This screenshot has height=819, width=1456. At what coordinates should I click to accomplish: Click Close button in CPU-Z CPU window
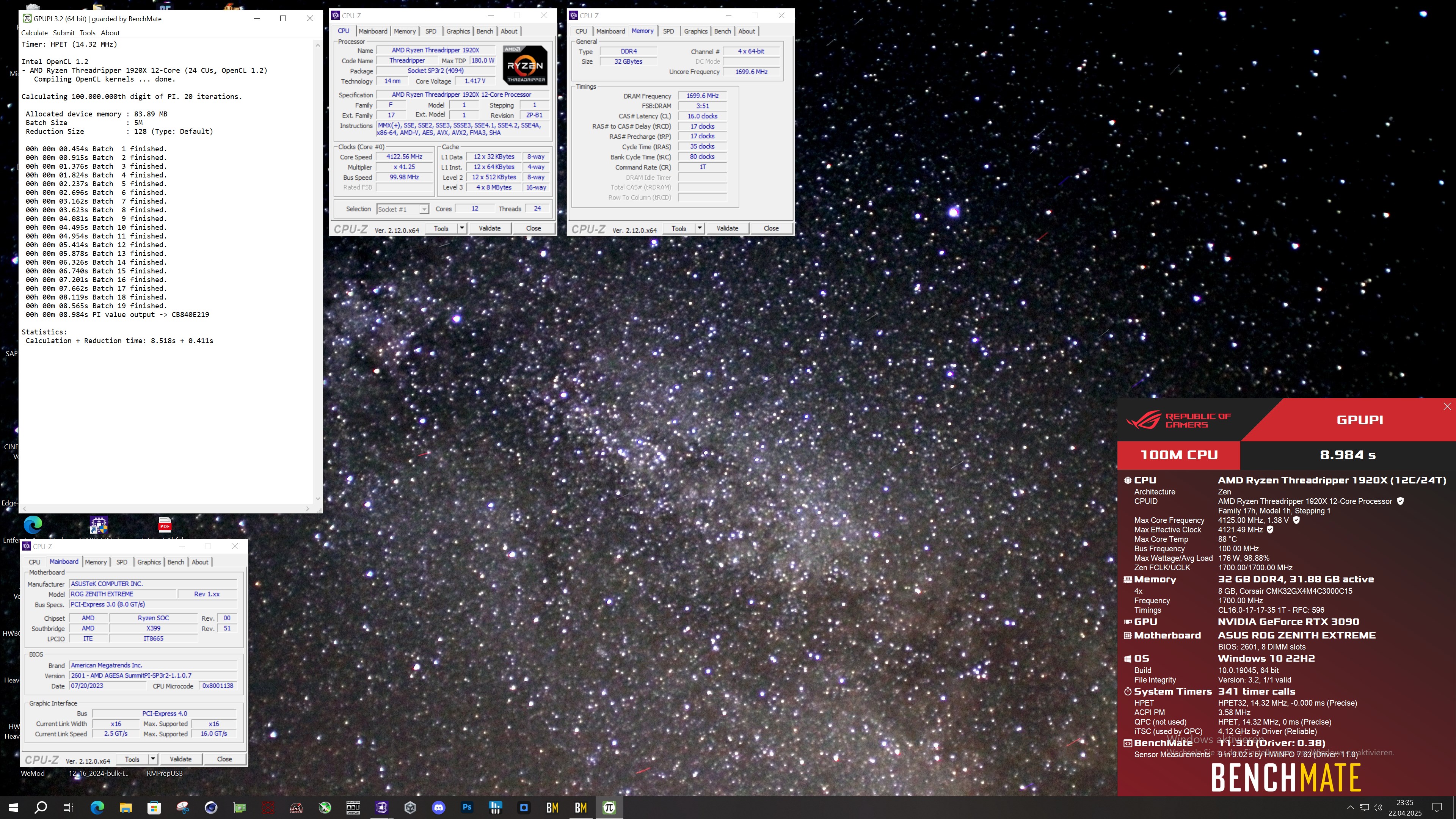point(533,228)
